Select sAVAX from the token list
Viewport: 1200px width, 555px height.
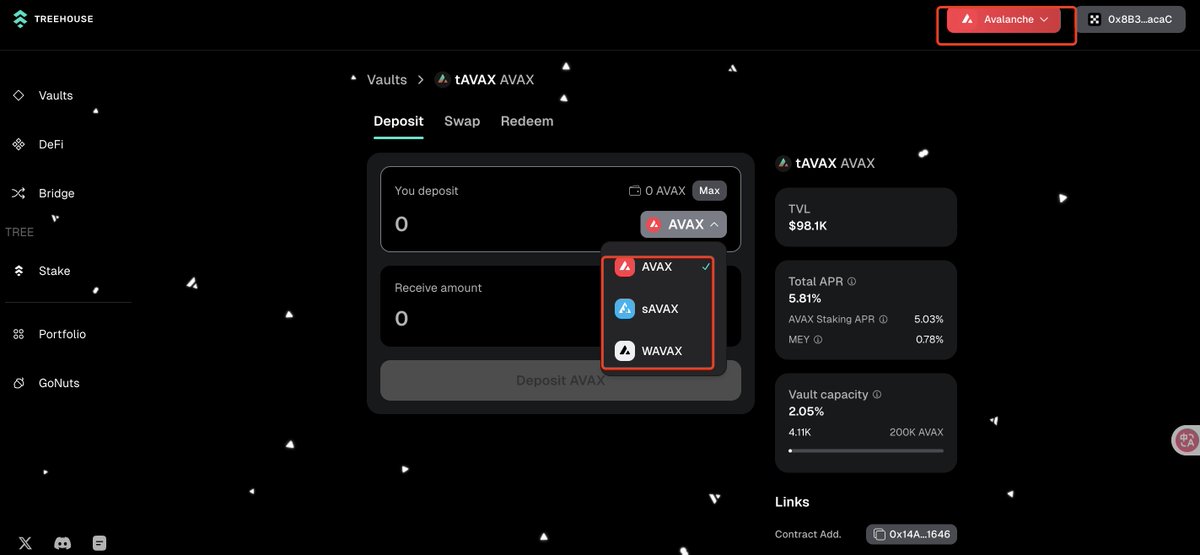click(664, 309)
